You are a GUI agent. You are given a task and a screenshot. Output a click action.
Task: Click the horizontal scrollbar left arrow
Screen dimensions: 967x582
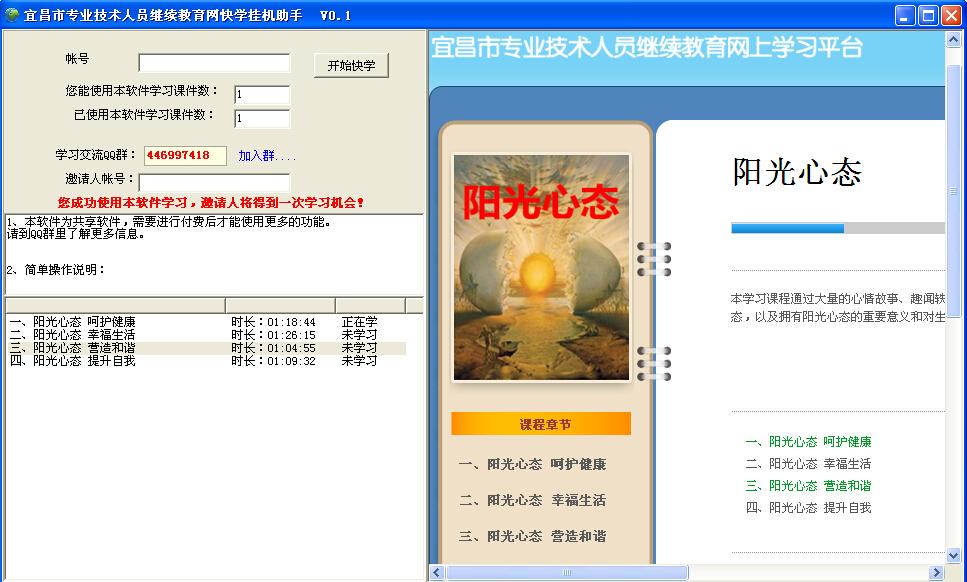(437, 573)
